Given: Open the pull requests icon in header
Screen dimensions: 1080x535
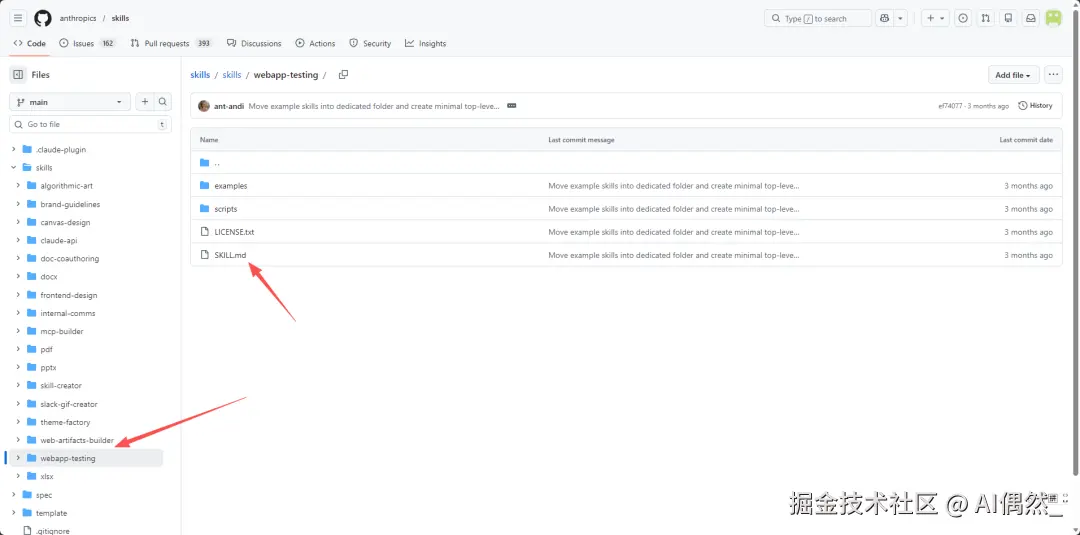Looking at the screenshot, I should click(x=986, y=19).
